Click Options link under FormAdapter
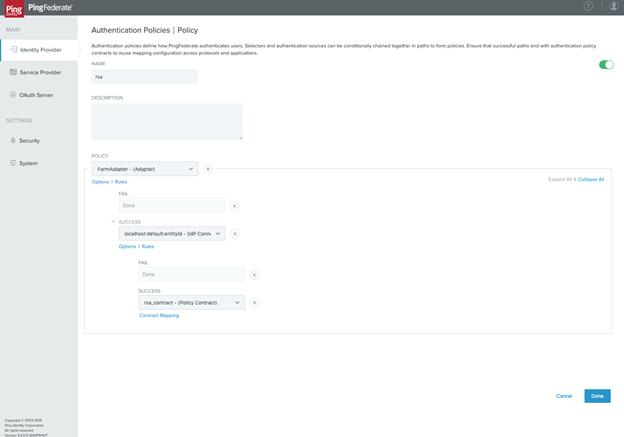Image resolution: width=624 pixels, height=437 pixels. pos(100,182)
